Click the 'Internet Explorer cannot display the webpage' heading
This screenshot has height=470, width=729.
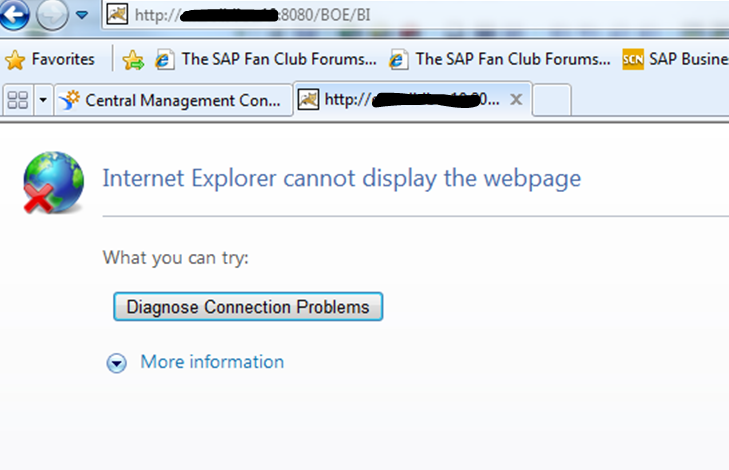342,179
